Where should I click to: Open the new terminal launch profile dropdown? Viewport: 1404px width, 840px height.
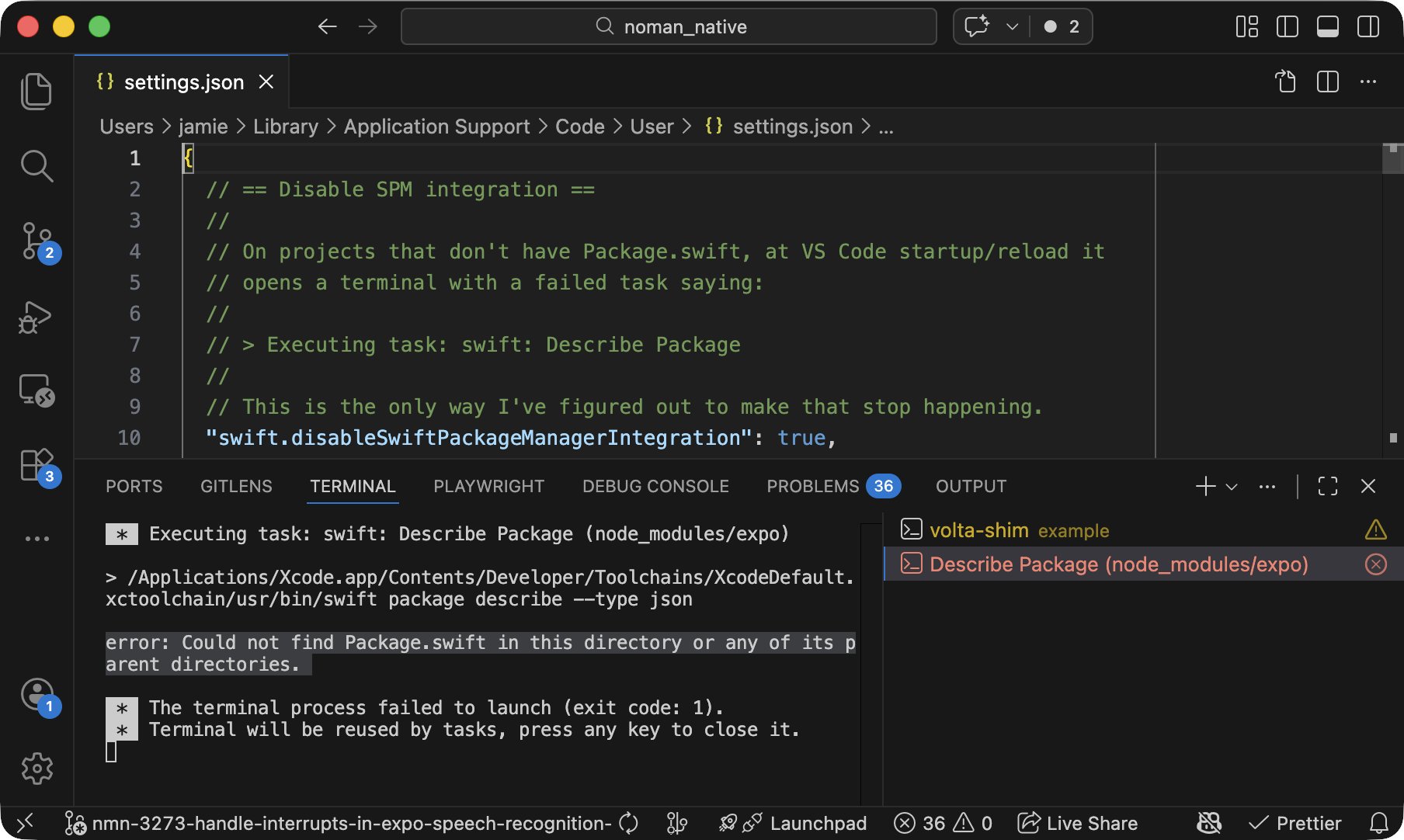tap(1232, 487)
